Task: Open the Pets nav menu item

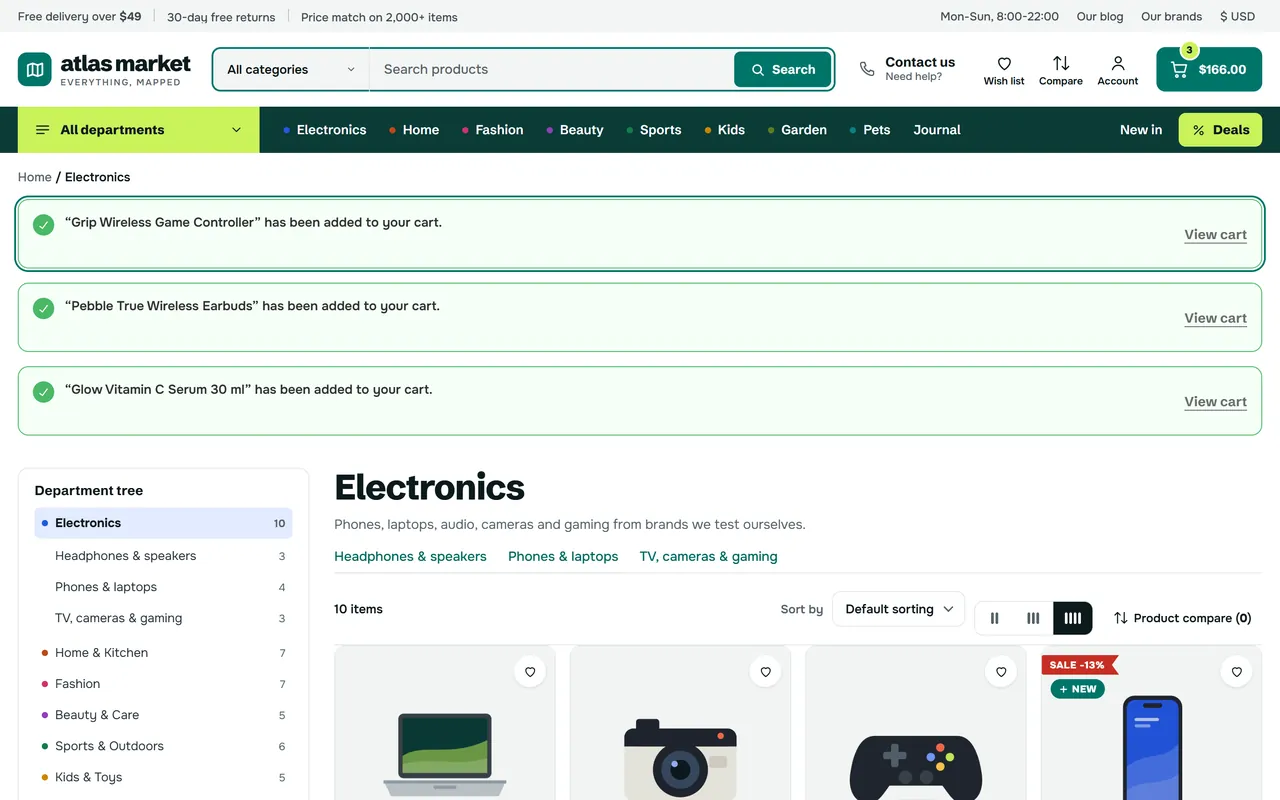Action: [x=870, y=130]
